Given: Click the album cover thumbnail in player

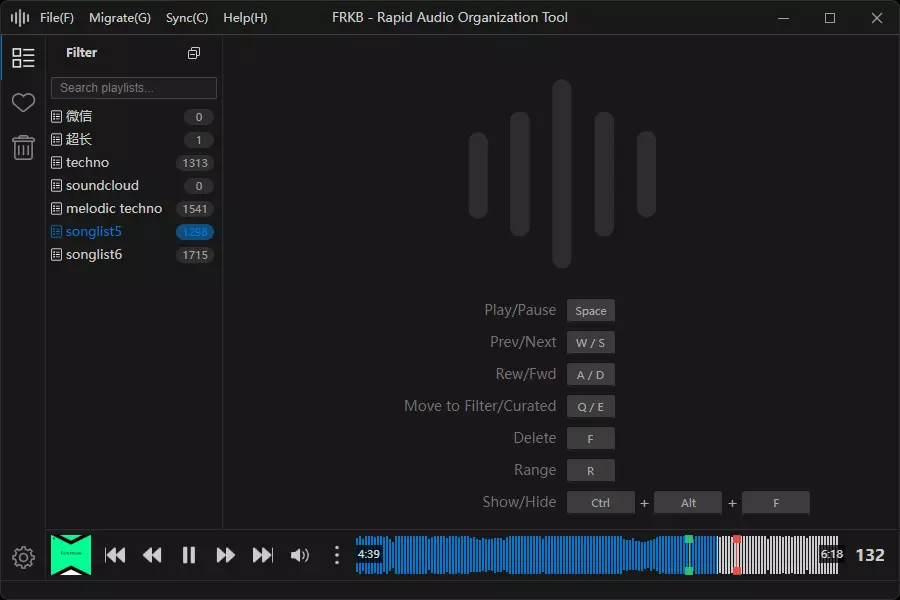Looking at the screenshot, I should point(71,555).
